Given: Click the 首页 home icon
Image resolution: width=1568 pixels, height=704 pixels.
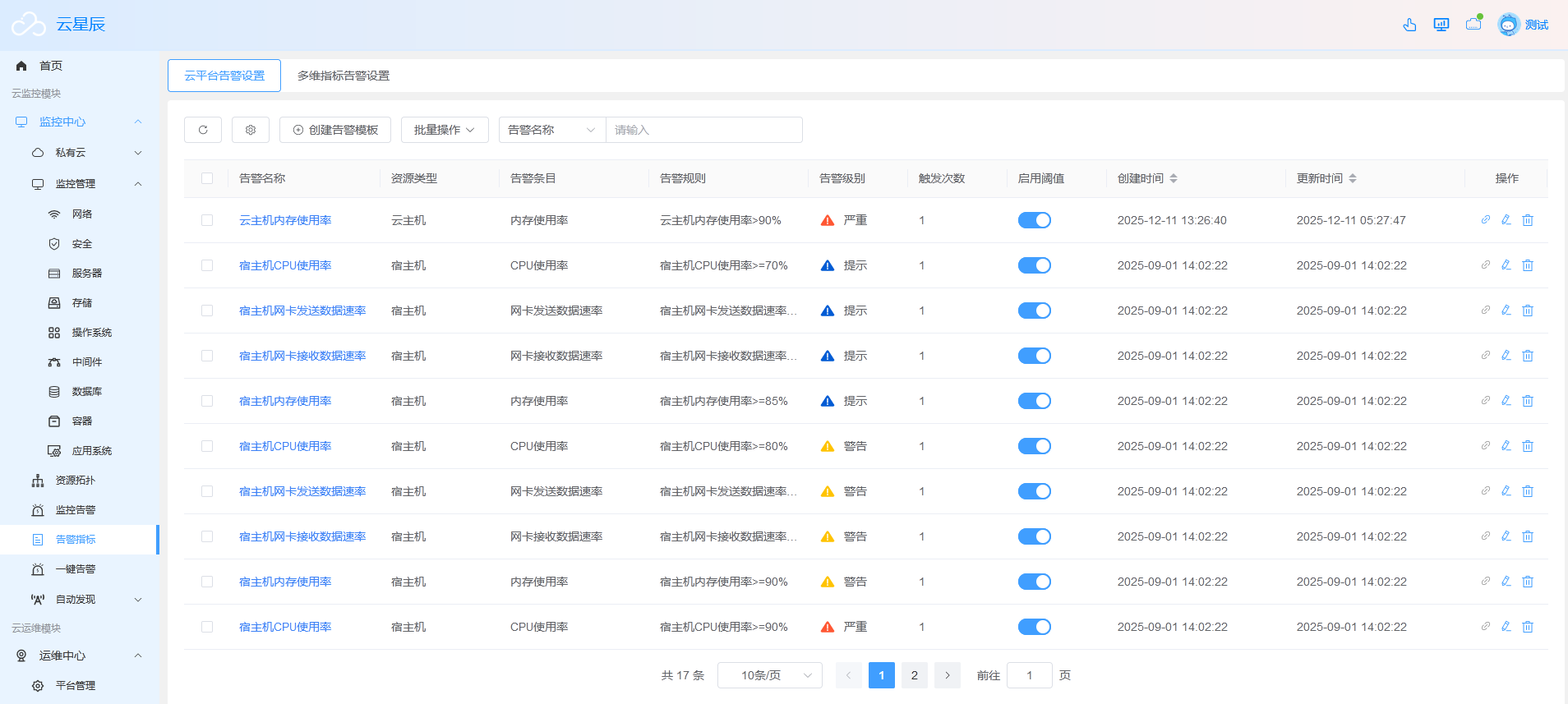Looking at the screenshot, I should (21, 66).
